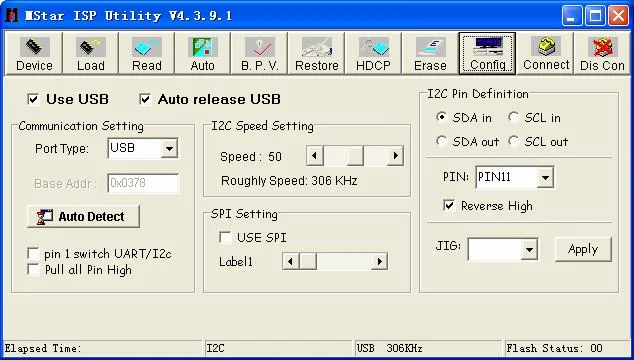The width and height of the screenshot is (634, 360).
Task: Click SPI Label1 slider right arrow
Action: (379, 261)
